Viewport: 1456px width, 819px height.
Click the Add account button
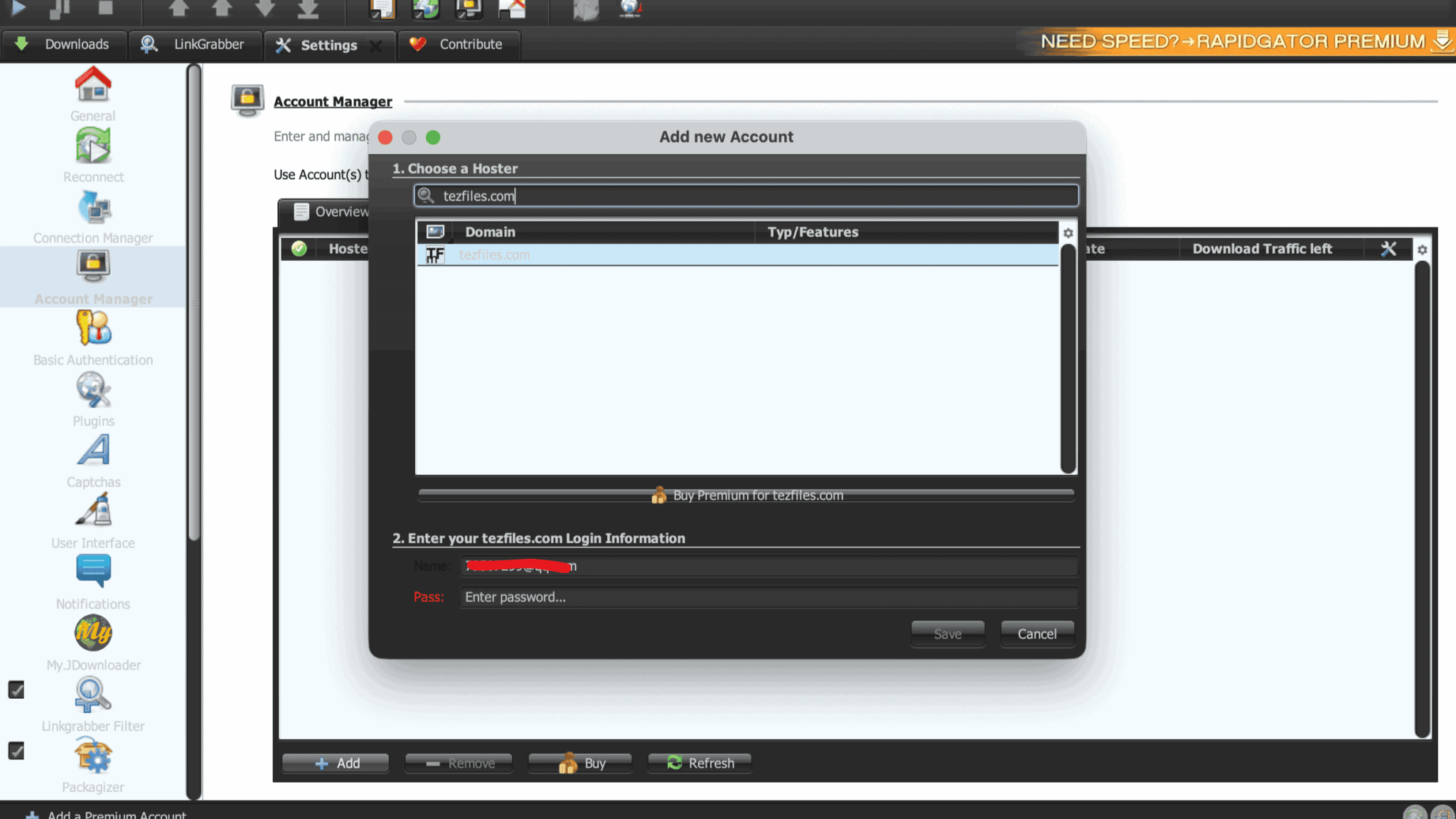pyautogui.click(x=336, y=763)
